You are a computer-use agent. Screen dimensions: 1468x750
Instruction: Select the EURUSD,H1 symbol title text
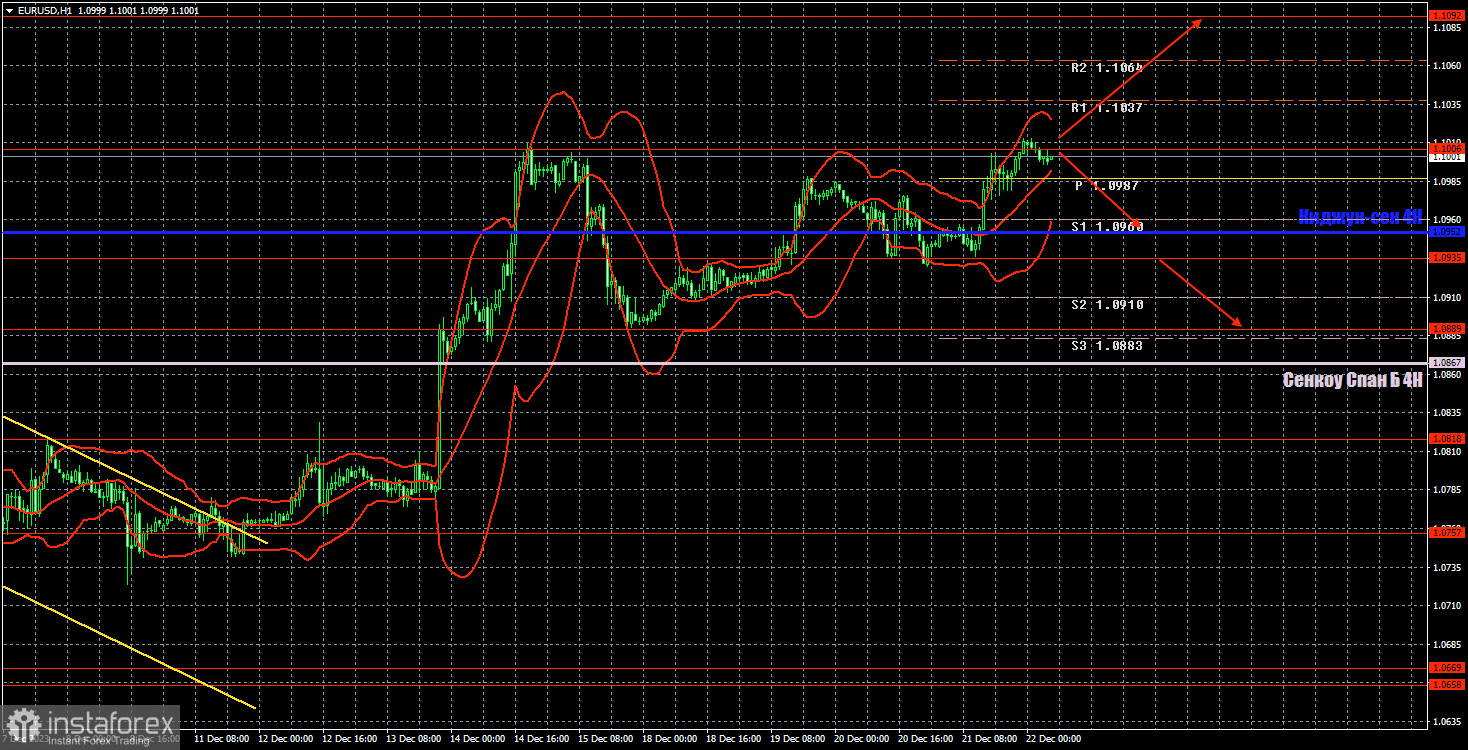click(x=44, y=9)
